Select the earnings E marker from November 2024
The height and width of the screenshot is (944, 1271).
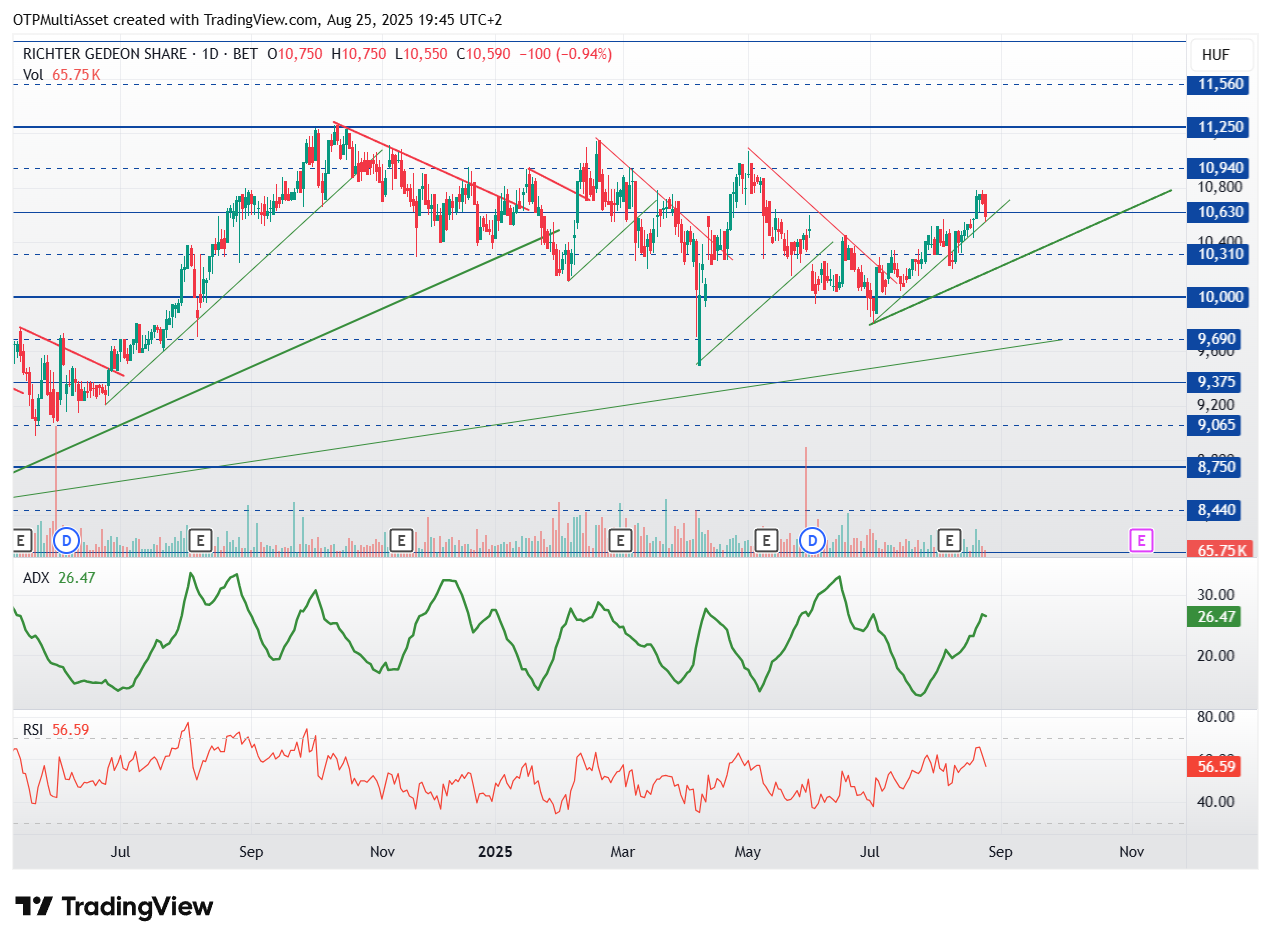[x=401, y=541]
